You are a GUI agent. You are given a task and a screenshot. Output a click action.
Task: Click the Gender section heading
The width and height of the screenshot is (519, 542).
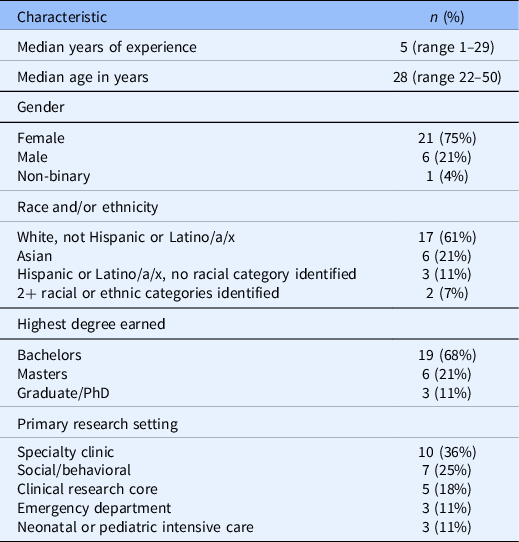point(41,107)
